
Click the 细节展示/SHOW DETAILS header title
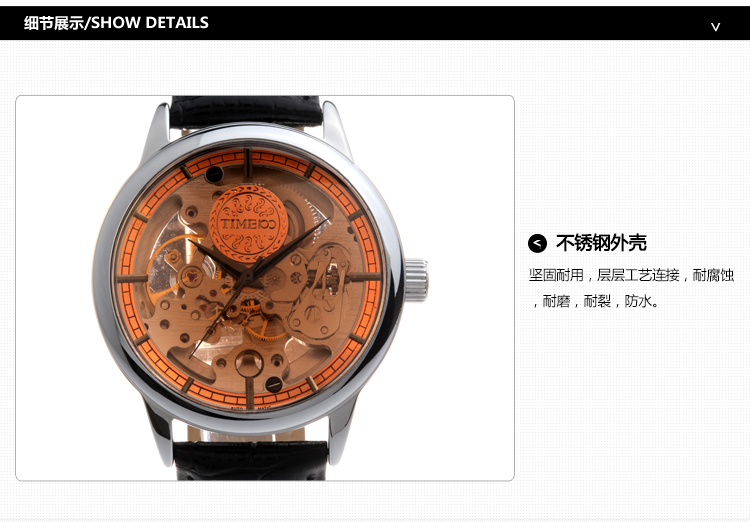(116, 22)
